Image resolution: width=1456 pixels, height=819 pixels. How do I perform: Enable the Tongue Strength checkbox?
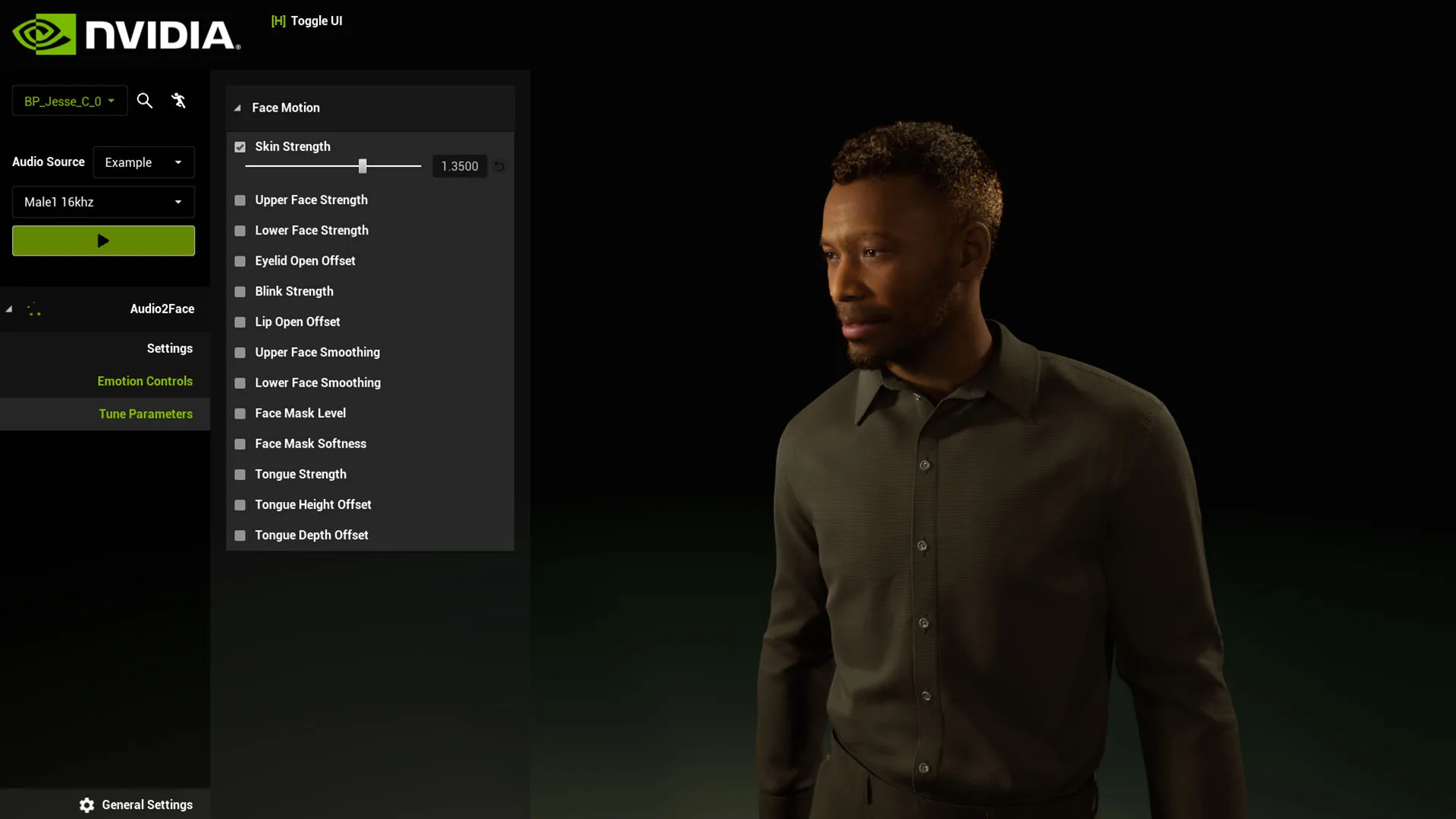click(x=240, y=474)
